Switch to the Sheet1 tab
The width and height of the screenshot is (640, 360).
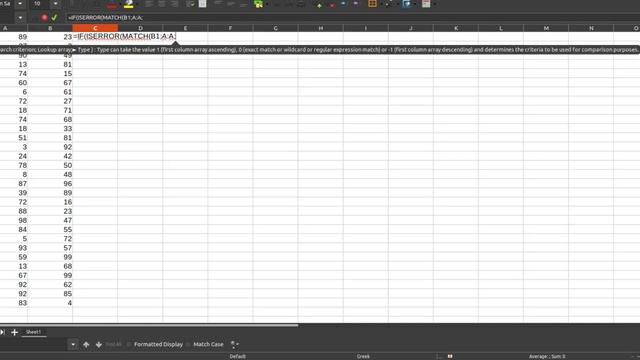click(33, 332)
